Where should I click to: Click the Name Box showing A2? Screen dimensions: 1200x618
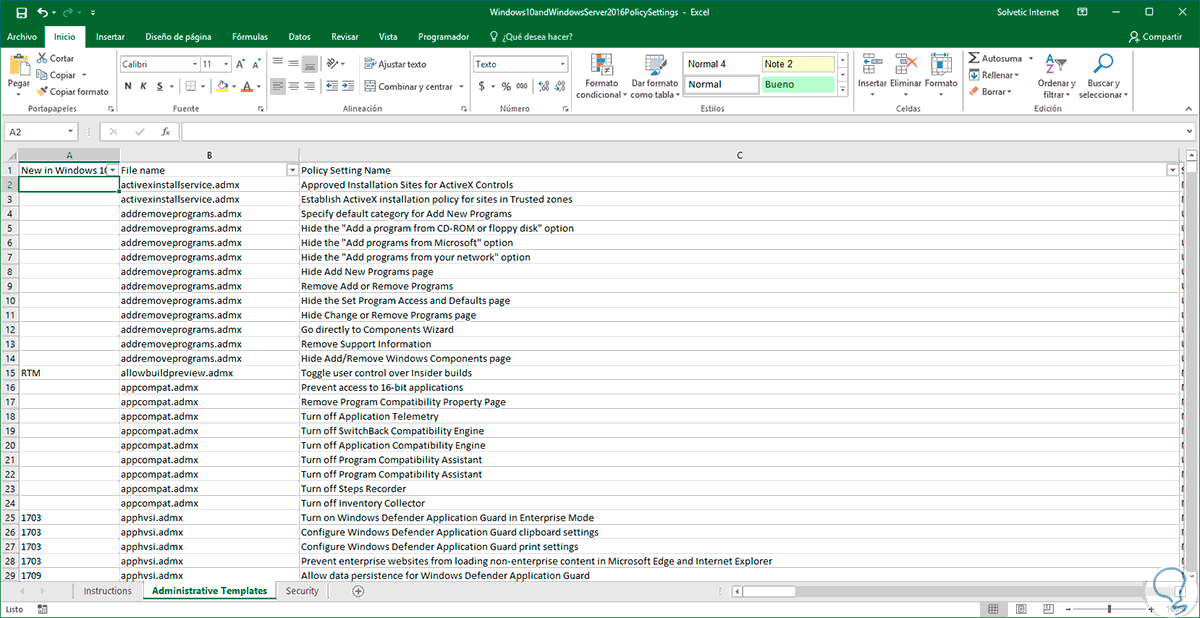coord(41,131)
